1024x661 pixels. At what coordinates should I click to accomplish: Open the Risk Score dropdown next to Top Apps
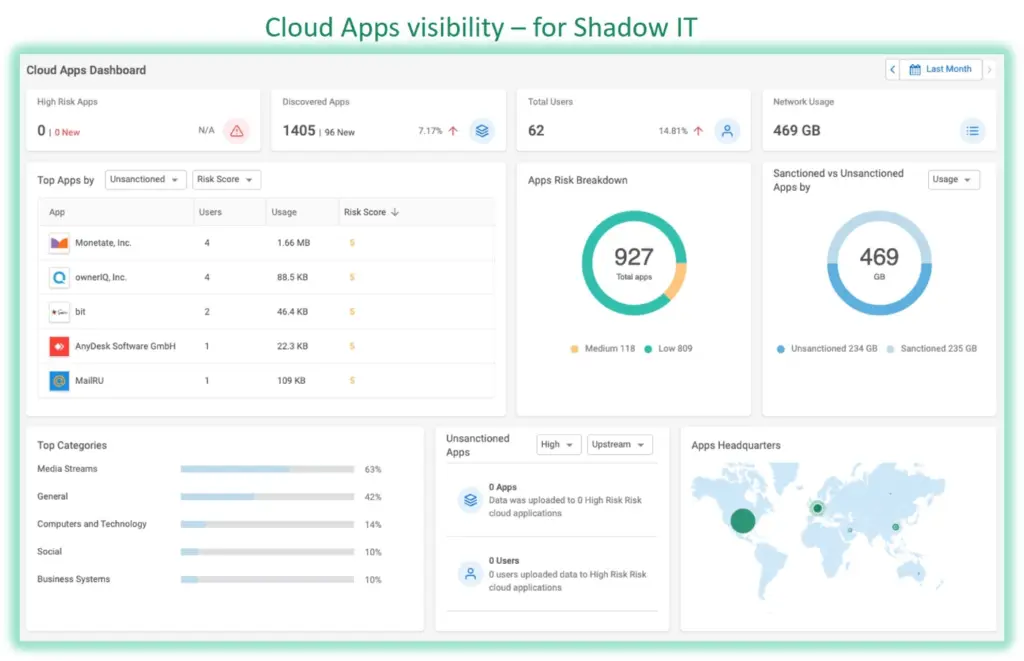tap(226, 179)
